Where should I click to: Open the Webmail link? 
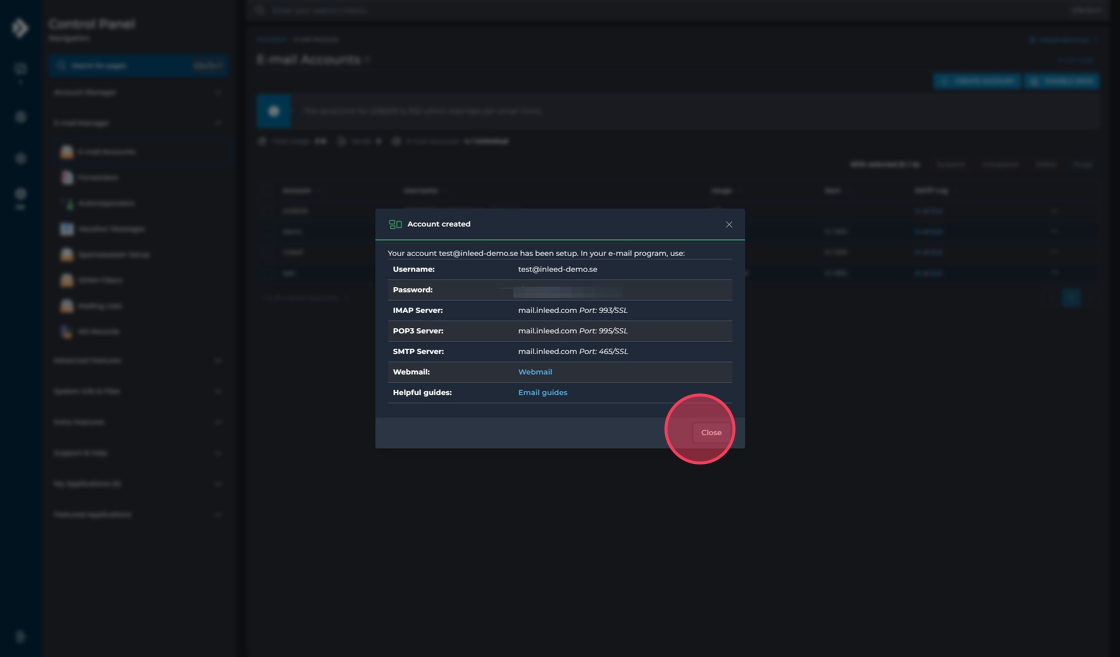[535, 372]
